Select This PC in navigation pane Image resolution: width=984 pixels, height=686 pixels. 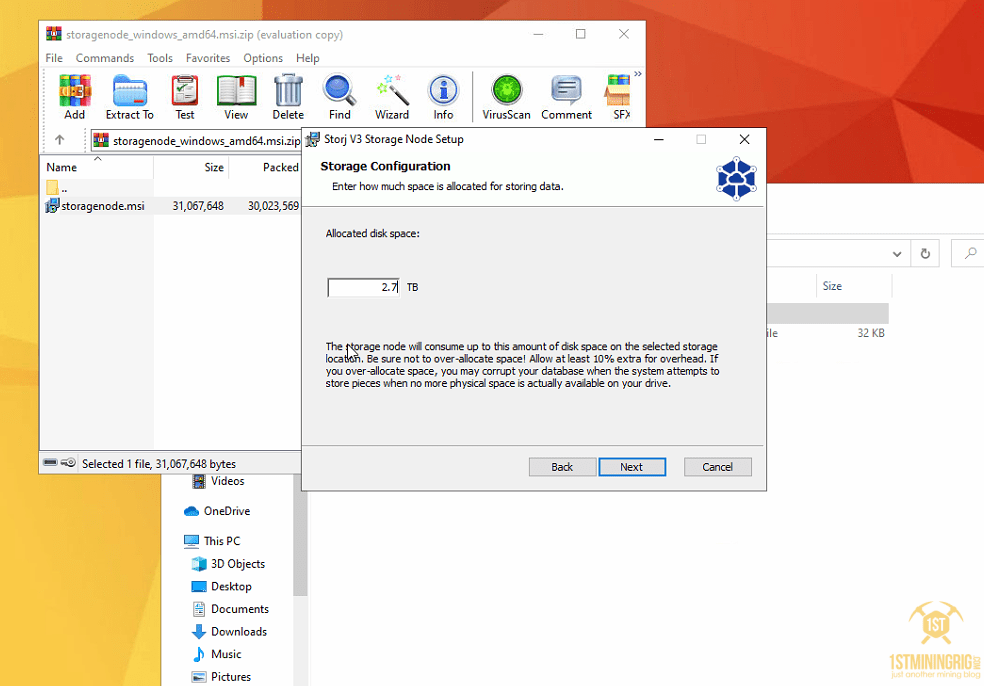click(211, 541)
